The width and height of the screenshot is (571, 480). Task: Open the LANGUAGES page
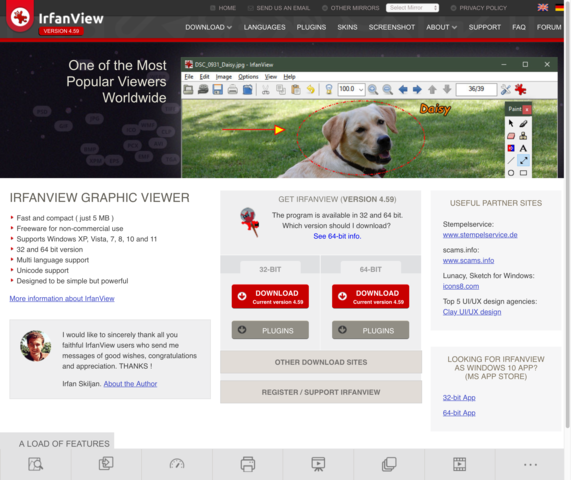point(264,27)
